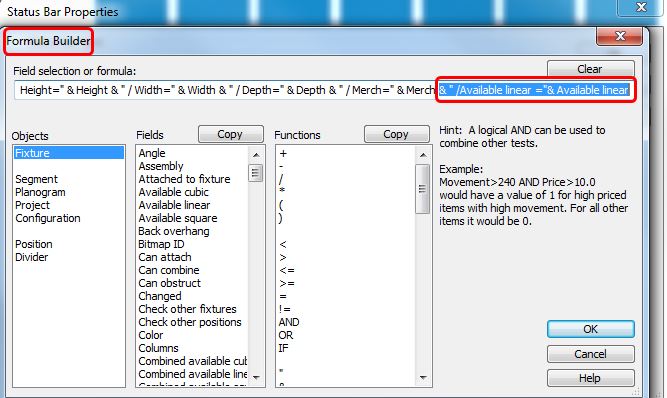Choose the Combined available linear field
The height and width of the screenshot is (398, 667).
coord(192,374)
